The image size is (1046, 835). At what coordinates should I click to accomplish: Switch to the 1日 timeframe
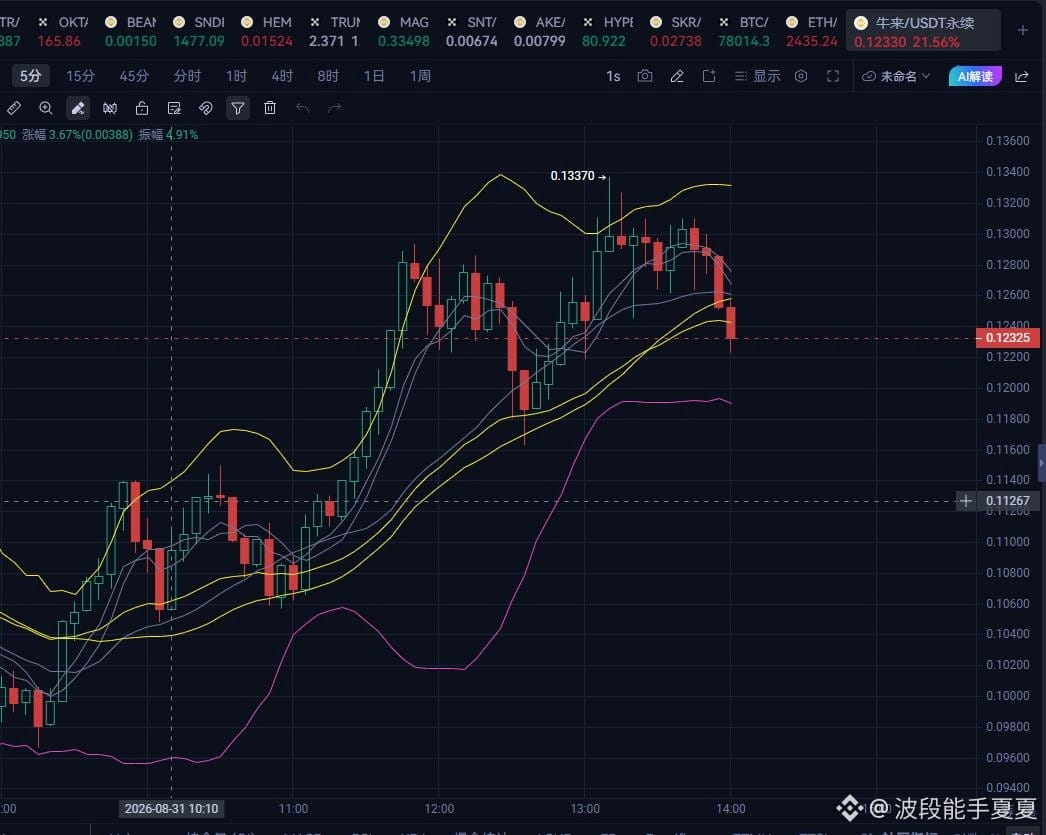point(374,76)
